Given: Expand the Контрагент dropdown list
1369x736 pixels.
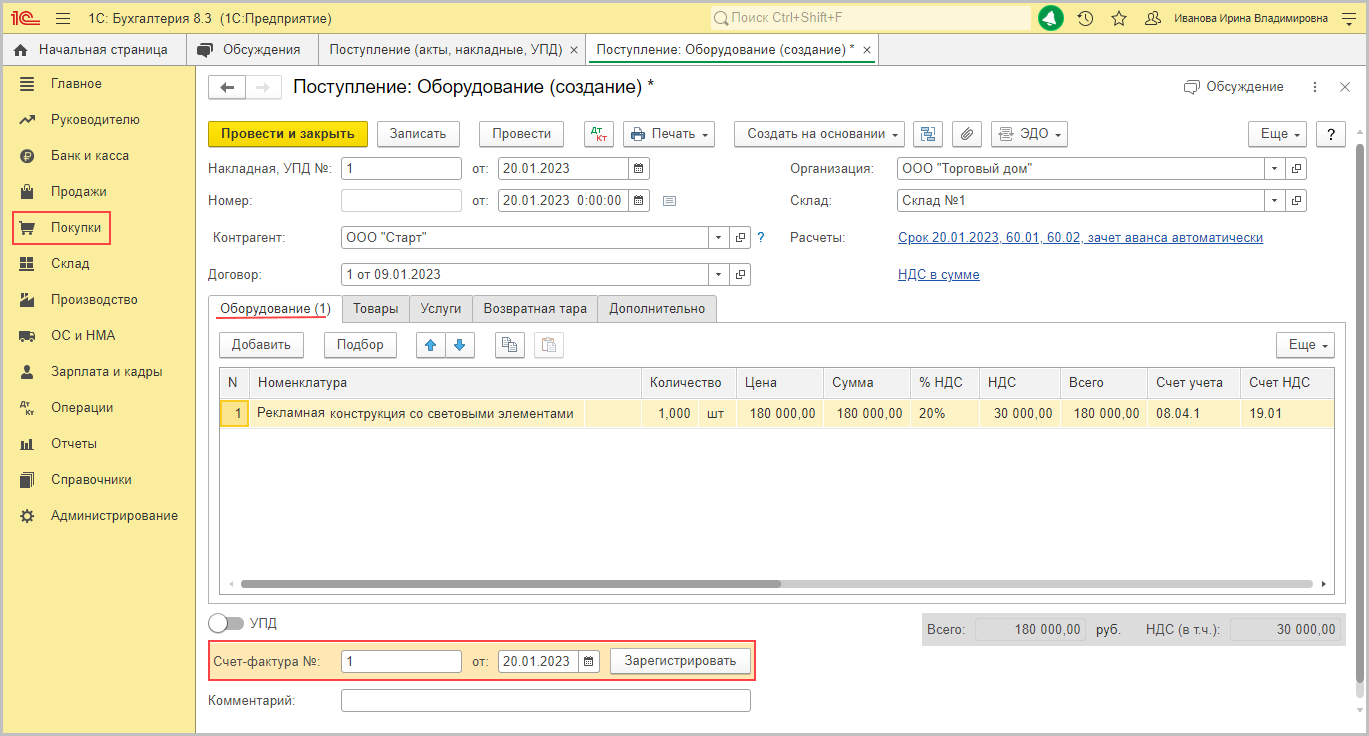Looking at the screenshot, I should (x=720, y=238).
